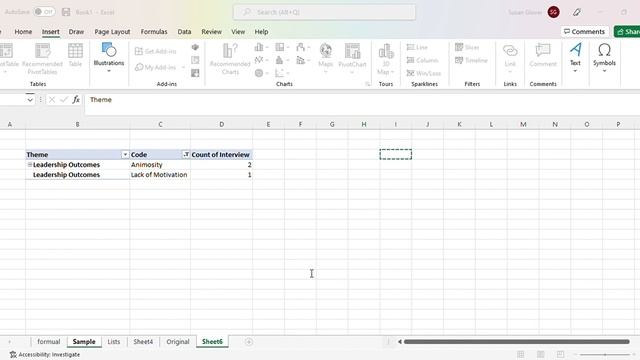Select the Count of Interview header
This screenshot has height=360, width=640.
pos(221,155)
